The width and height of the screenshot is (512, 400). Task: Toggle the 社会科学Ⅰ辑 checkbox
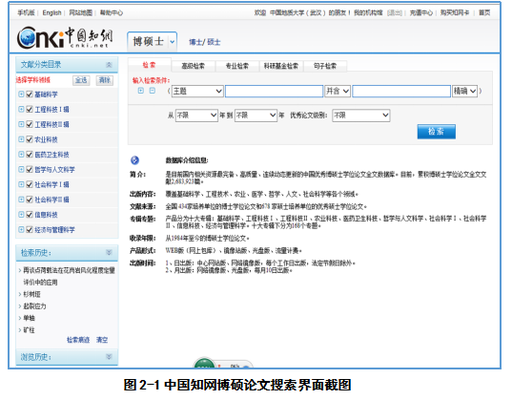[29, 184]
